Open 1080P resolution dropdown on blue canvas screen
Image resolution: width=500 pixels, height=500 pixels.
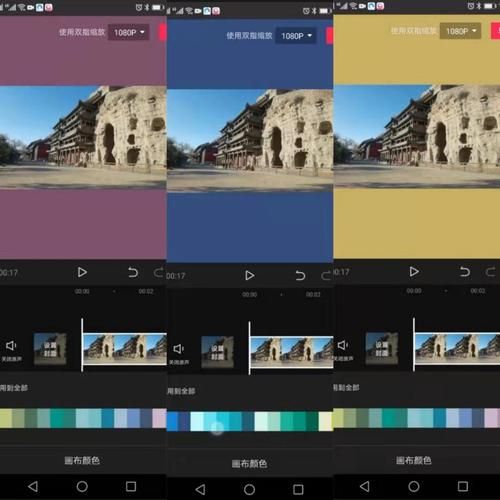[296, 36]
